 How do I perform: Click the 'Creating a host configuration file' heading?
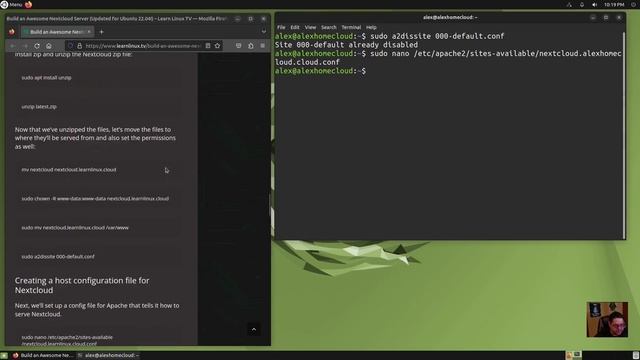point(82,285)
